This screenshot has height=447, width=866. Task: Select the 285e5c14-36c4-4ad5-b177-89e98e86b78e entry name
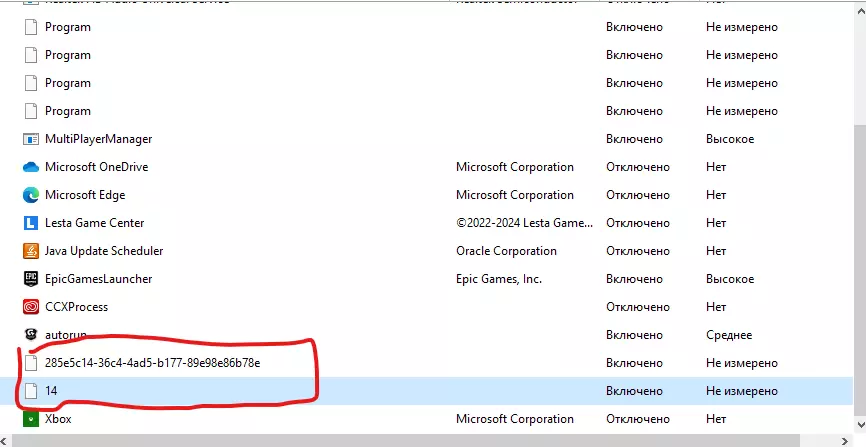(152, 363)
